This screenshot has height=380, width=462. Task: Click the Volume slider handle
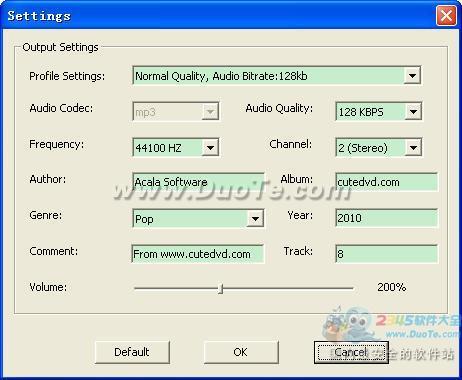point(220,288)
